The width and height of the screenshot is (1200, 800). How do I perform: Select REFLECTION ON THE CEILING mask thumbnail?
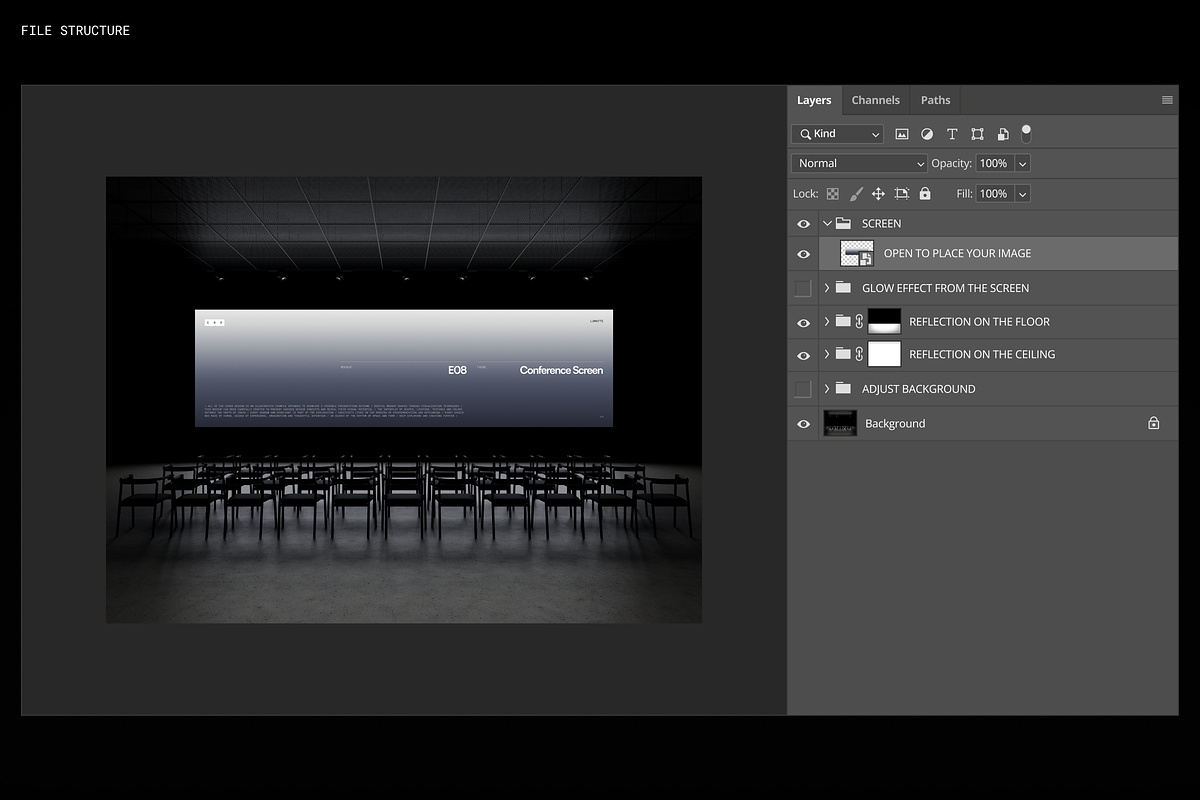coord(884,354)
